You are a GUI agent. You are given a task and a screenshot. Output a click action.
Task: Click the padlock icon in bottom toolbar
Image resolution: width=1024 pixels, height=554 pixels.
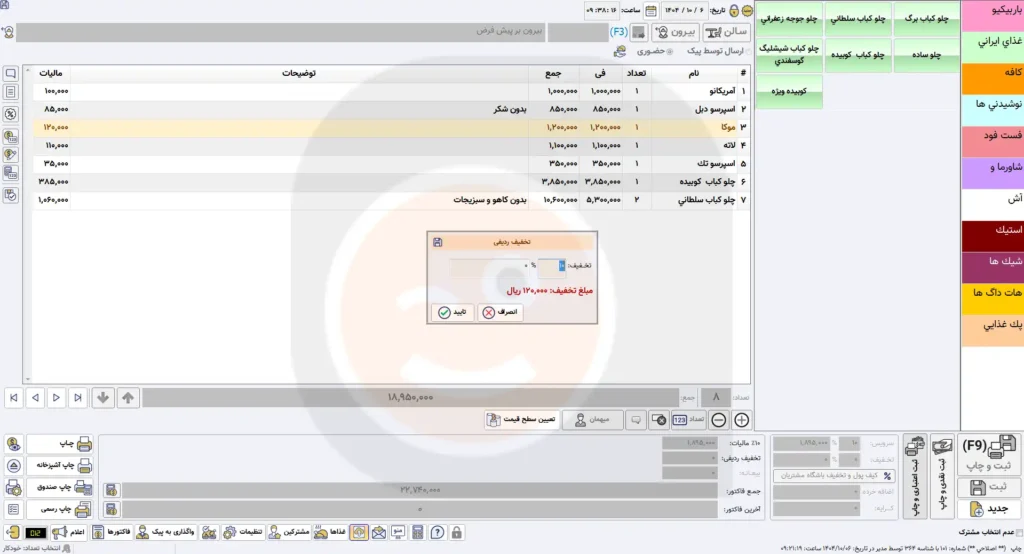point(456,533)
